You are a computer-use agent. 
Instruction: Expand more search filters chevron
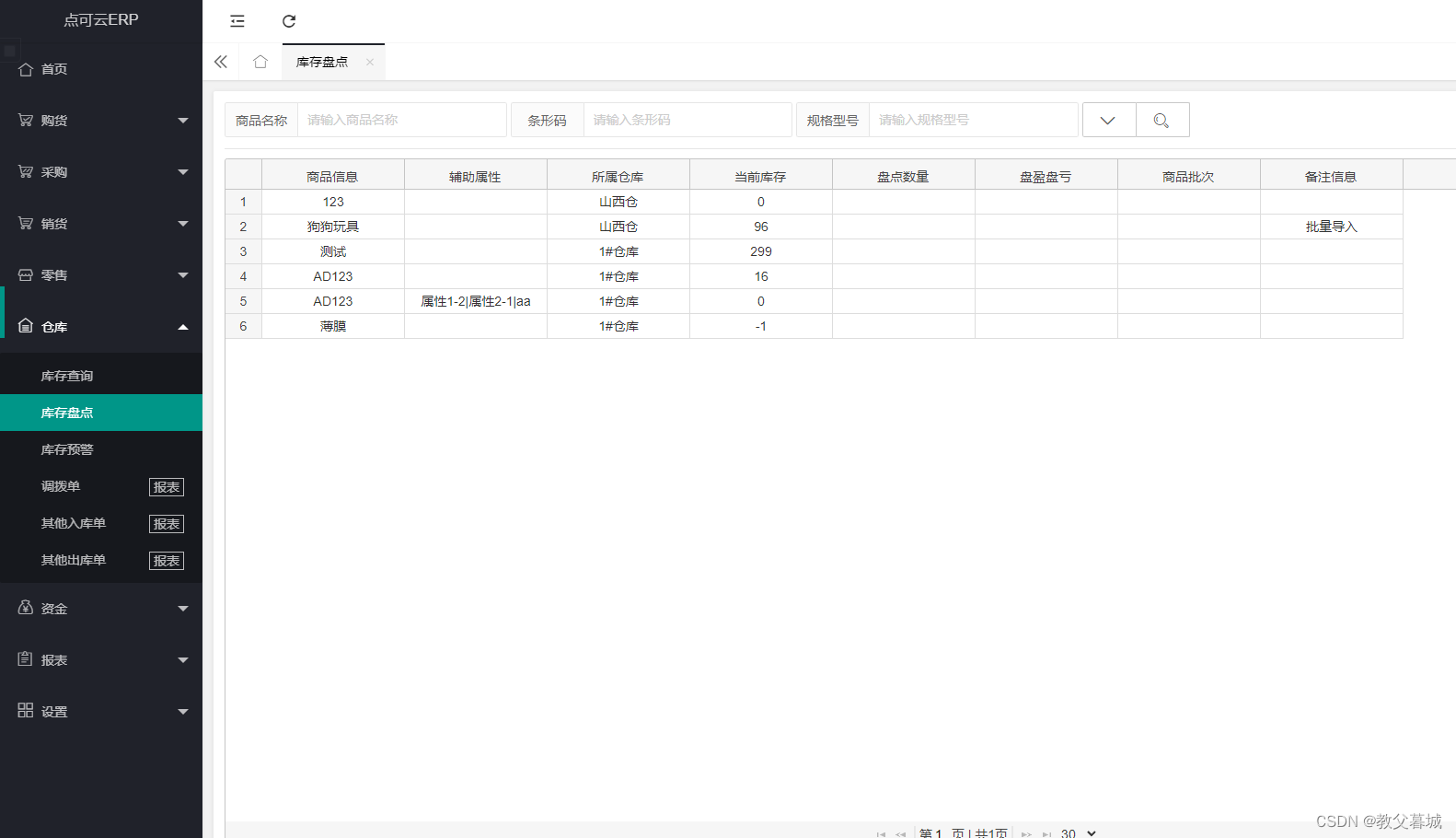1108,120
